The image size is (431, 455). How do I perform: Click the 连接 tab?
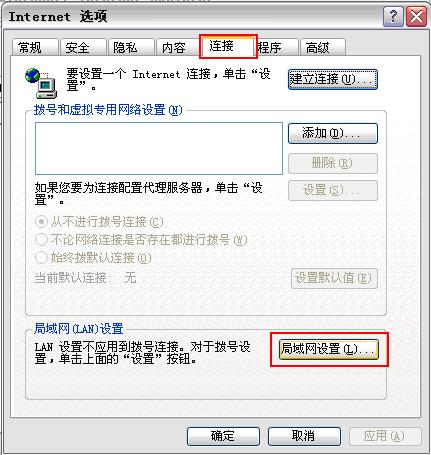(228, 46)
